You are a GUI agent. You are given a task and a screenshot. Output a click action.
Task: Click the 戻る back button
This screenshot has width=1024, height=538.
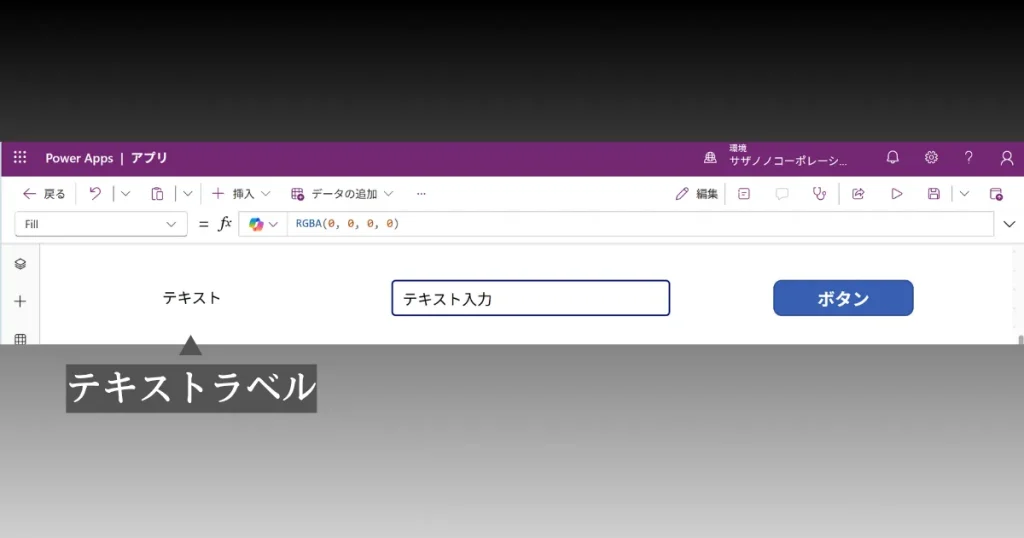pyautogui.click(x=44, y=194)
